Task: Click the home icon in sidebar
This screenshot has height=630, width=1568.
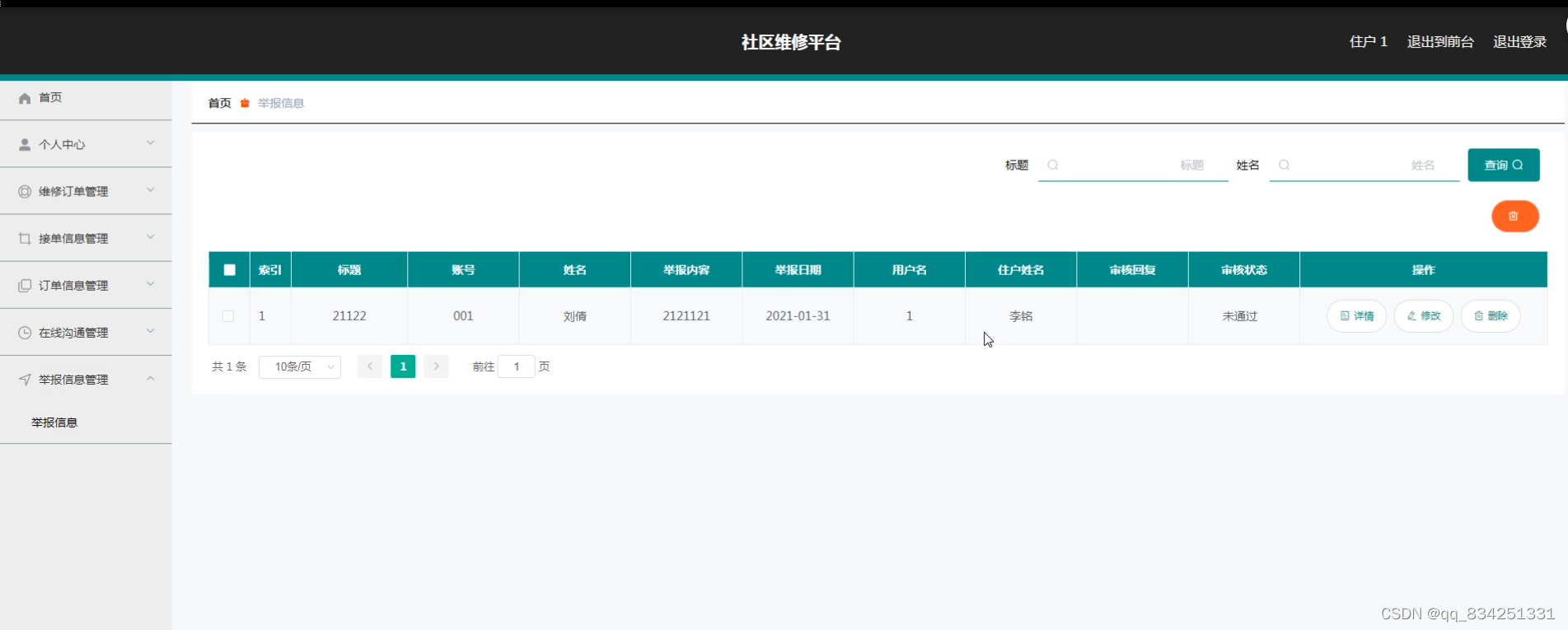Action: (x=25, y=98)
